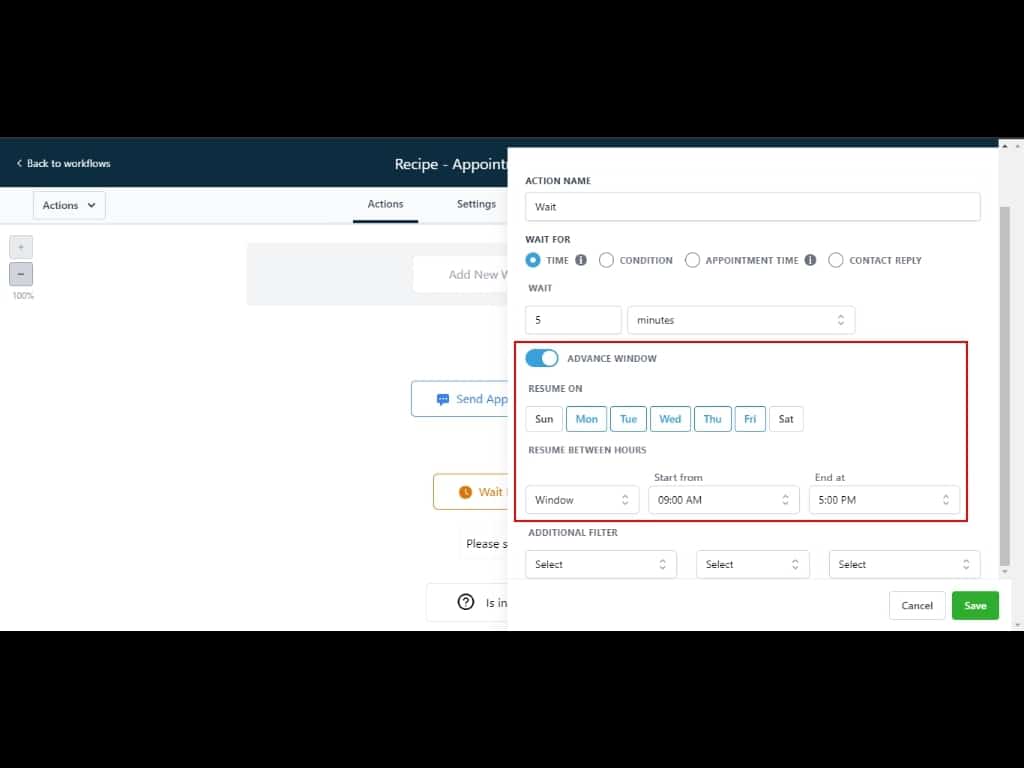Click the Action Name input field
Viewport: 1024px width, 768px height.
(x=752, y=207)
